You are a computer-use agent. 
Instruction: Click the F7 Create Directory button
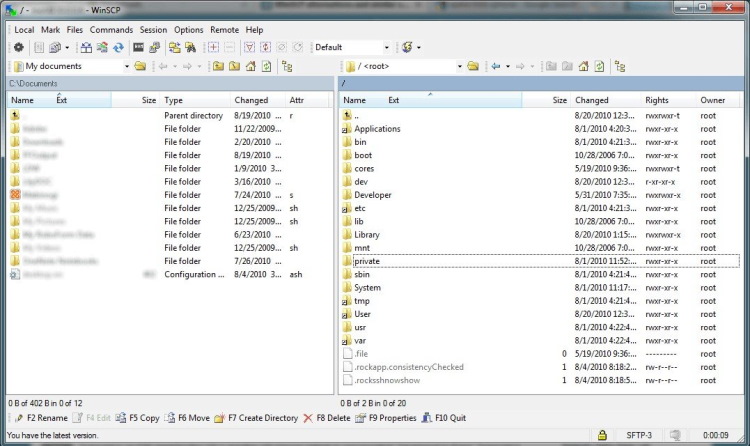[256, 418]
